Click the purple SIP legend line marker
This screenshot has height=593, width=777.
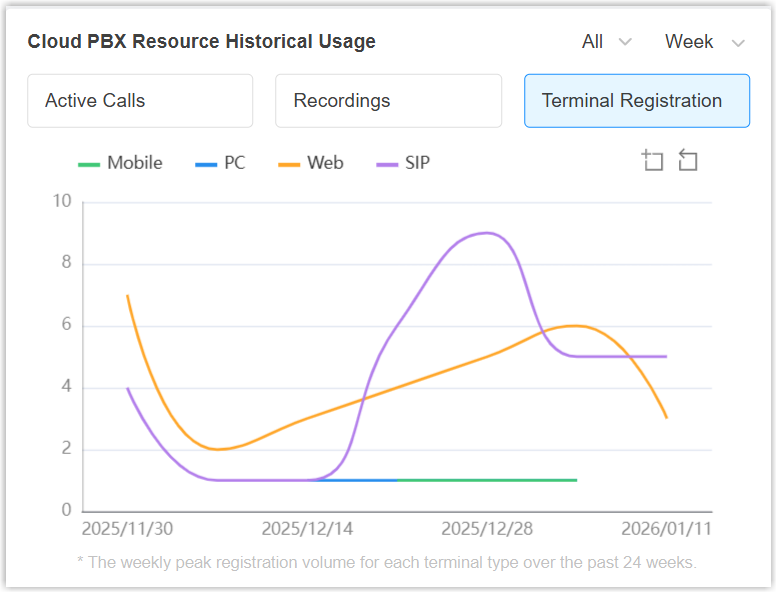tap(388, 163)
